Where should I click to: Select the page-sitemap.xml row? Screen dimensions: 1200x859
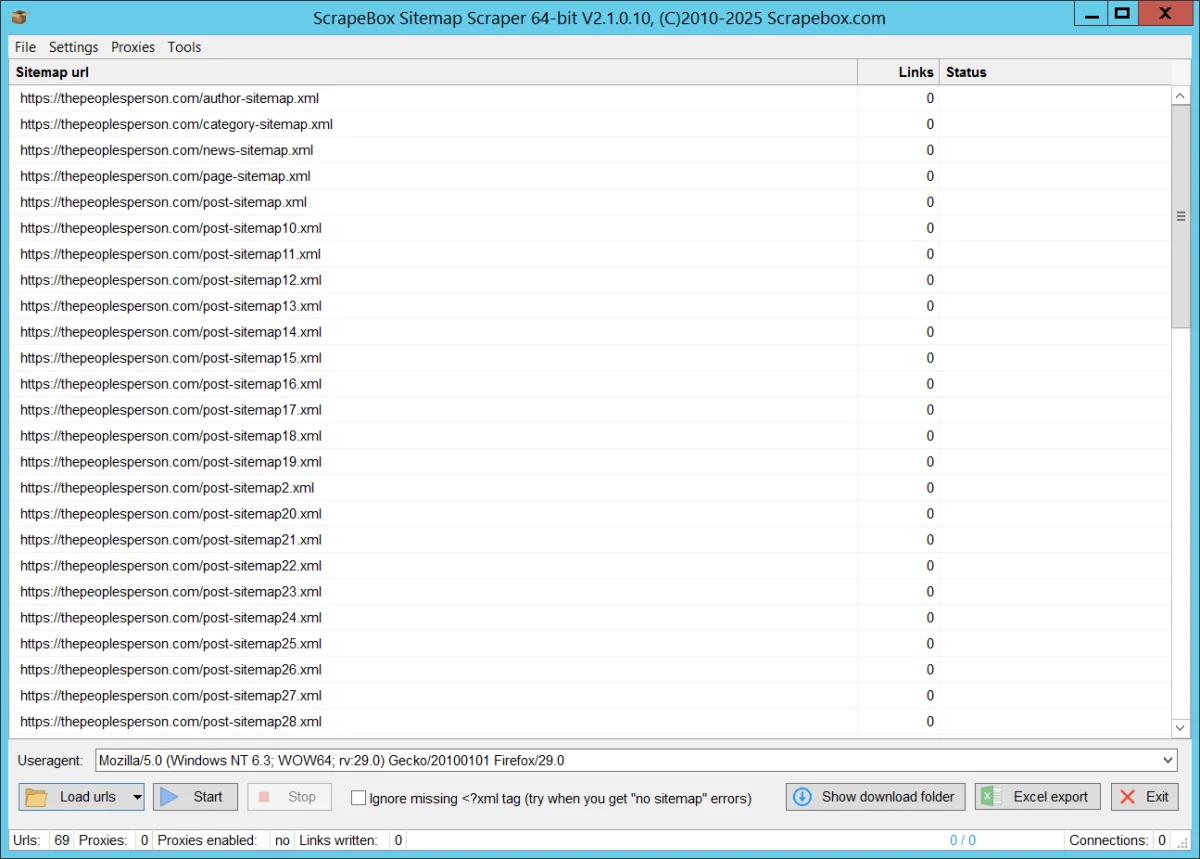590,176
